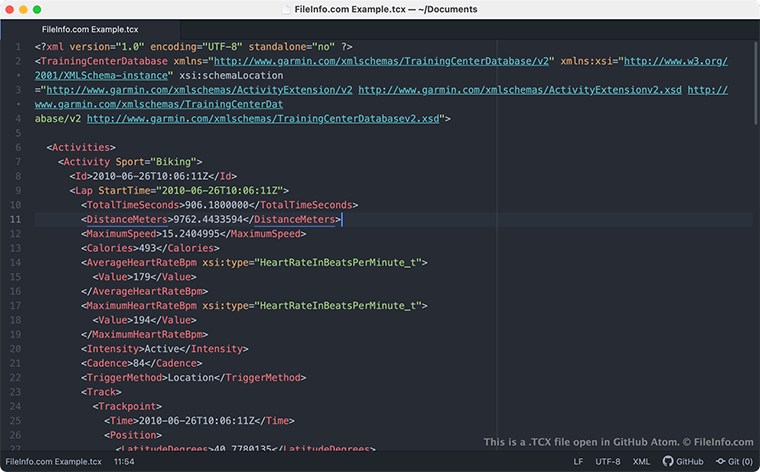This screenshot has width=760, height=472.
Task: Open the Git (0) panel indicator
Action: [734, 462]
